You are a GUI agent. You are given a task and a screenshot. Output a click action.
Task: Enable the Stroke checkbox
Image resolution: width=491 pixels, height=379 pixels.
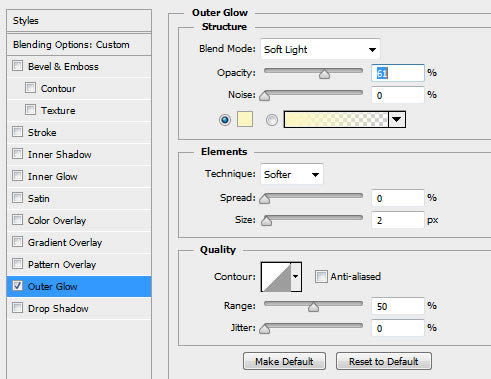point(17,132)
